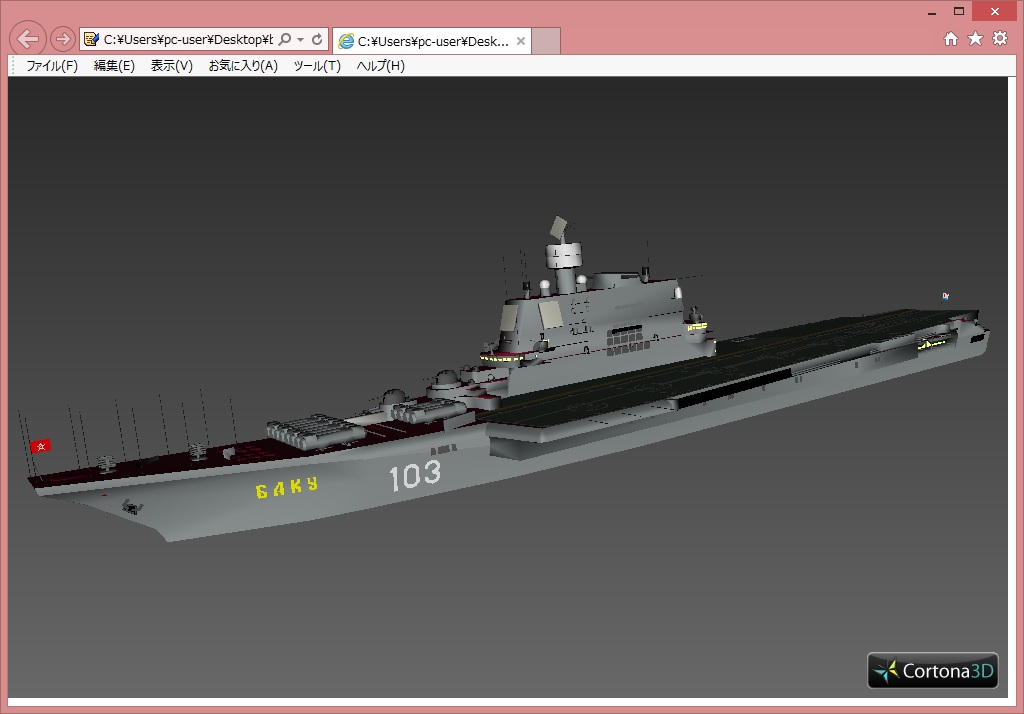Go to the Home page icon
This screenshot has height=714, width=1024.
click(951, 39)
